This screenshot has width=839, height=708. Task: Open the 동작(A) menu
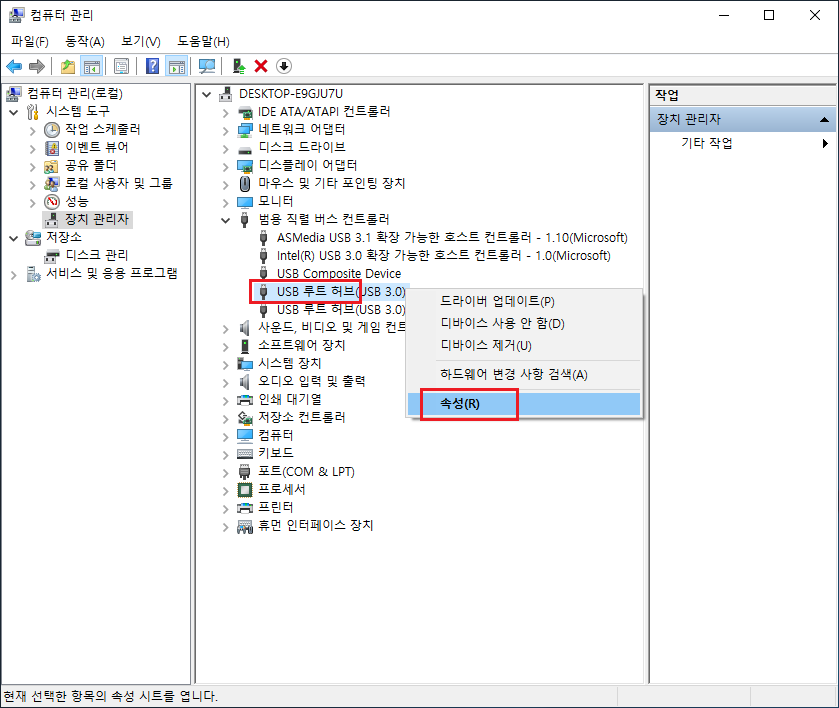pos(85,42)
